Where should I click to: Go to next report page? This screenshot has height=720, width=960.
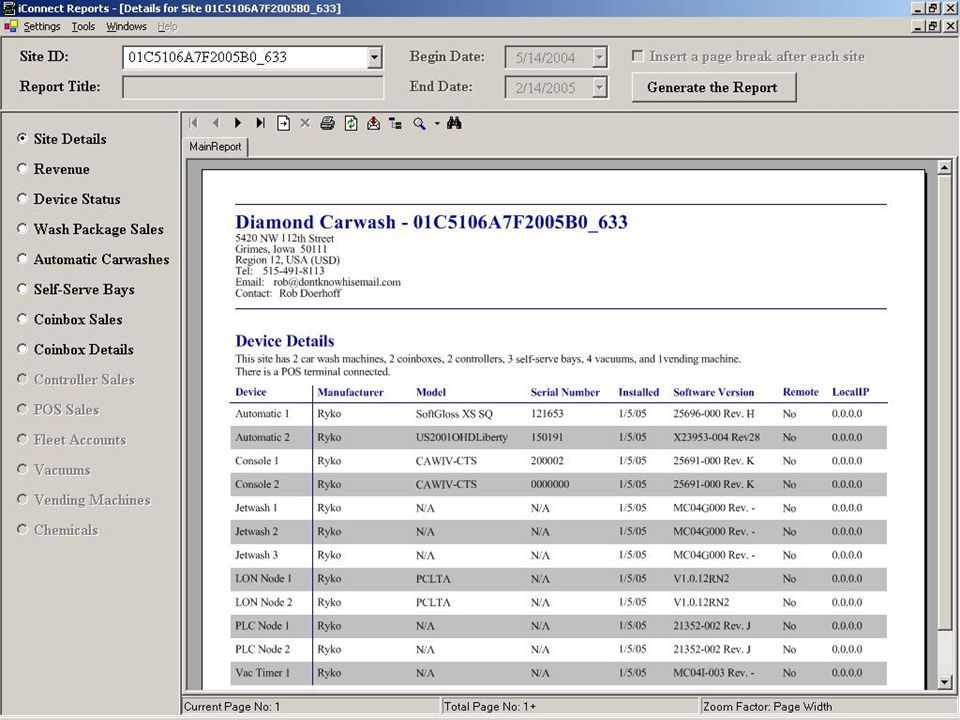[x=238, y=123]
